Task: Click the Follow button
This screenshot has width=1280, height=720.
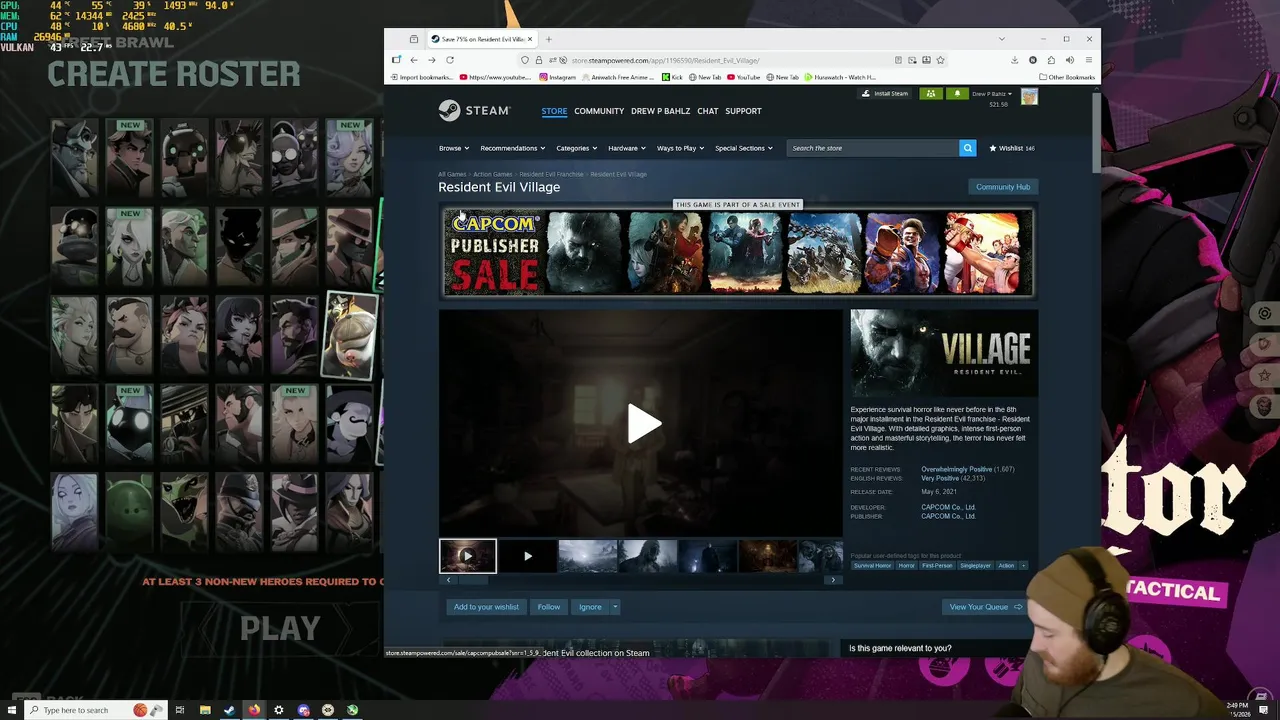Action: pyautogui.click(x=549, y=607)
